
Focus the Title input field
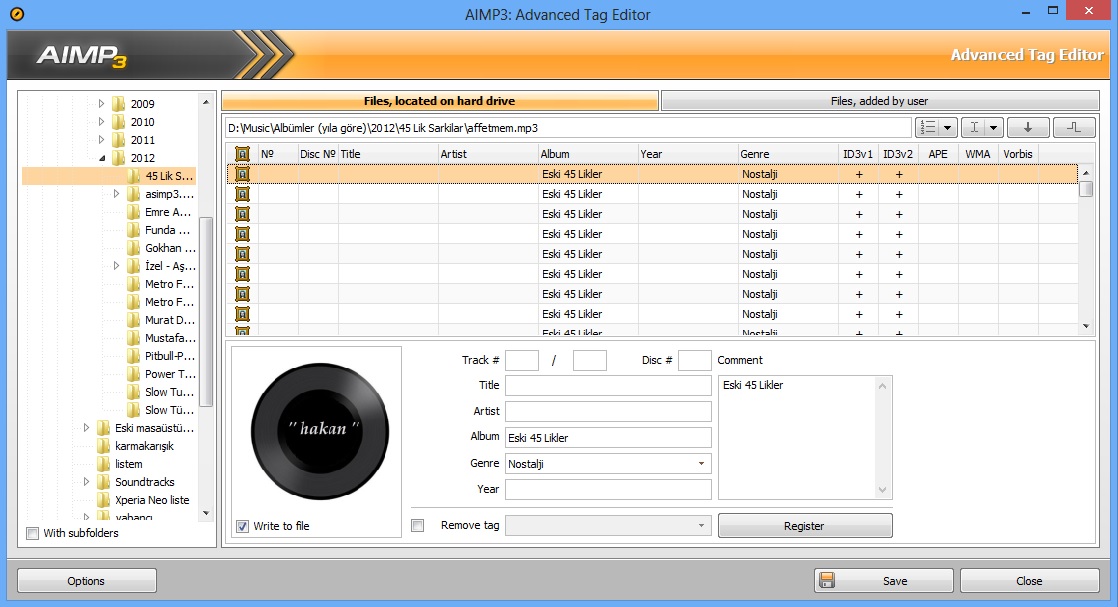608,385
